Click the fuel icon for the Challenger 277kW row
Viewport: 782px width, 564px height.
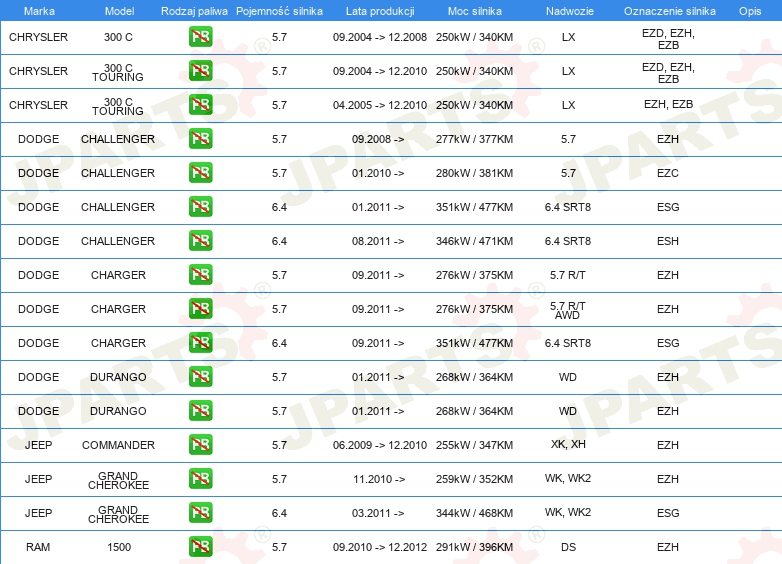click(200, 139)
